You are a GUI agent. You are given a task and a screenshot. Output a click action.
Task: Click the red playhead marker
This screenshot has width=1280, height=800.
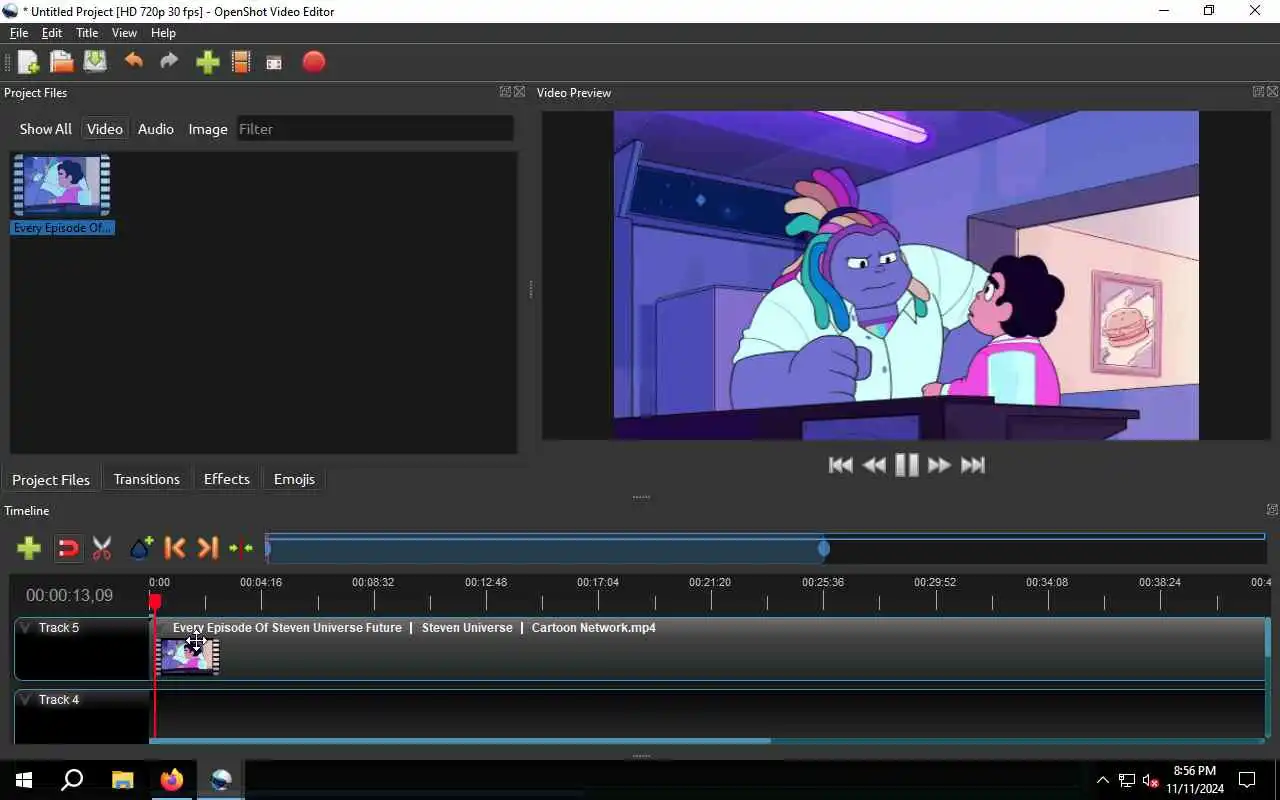(155, 601)
